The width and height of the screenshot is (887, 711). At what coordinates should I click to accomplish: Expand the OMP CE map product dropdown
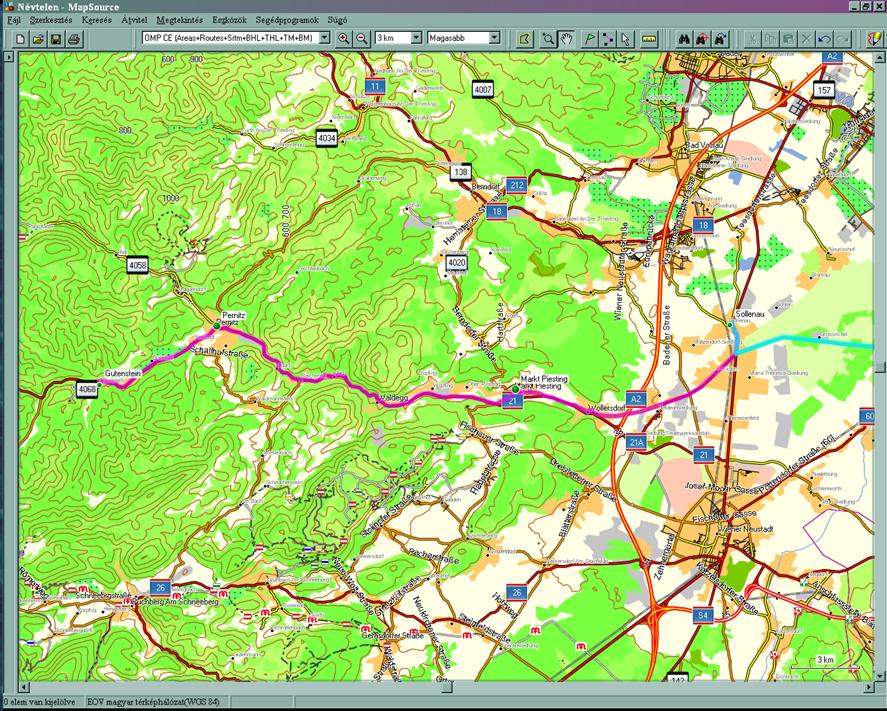tap(324, 38)
